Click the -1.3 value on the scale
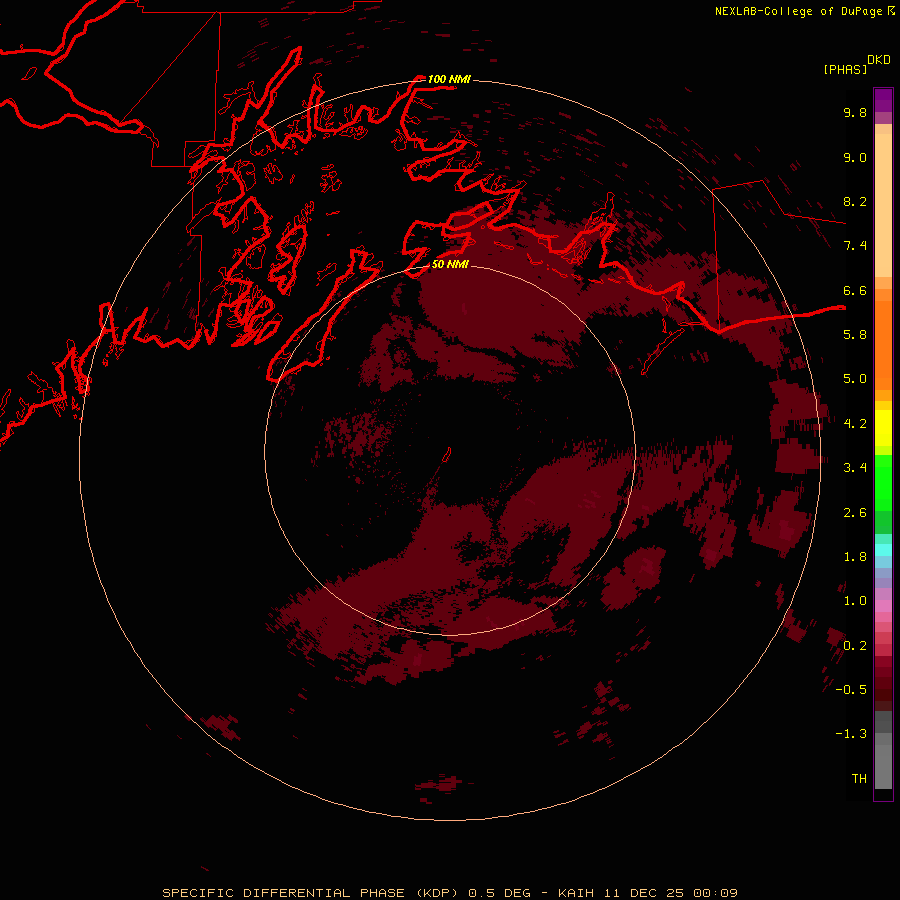Viewport: 900px width, 900px height. click(851, 734)
